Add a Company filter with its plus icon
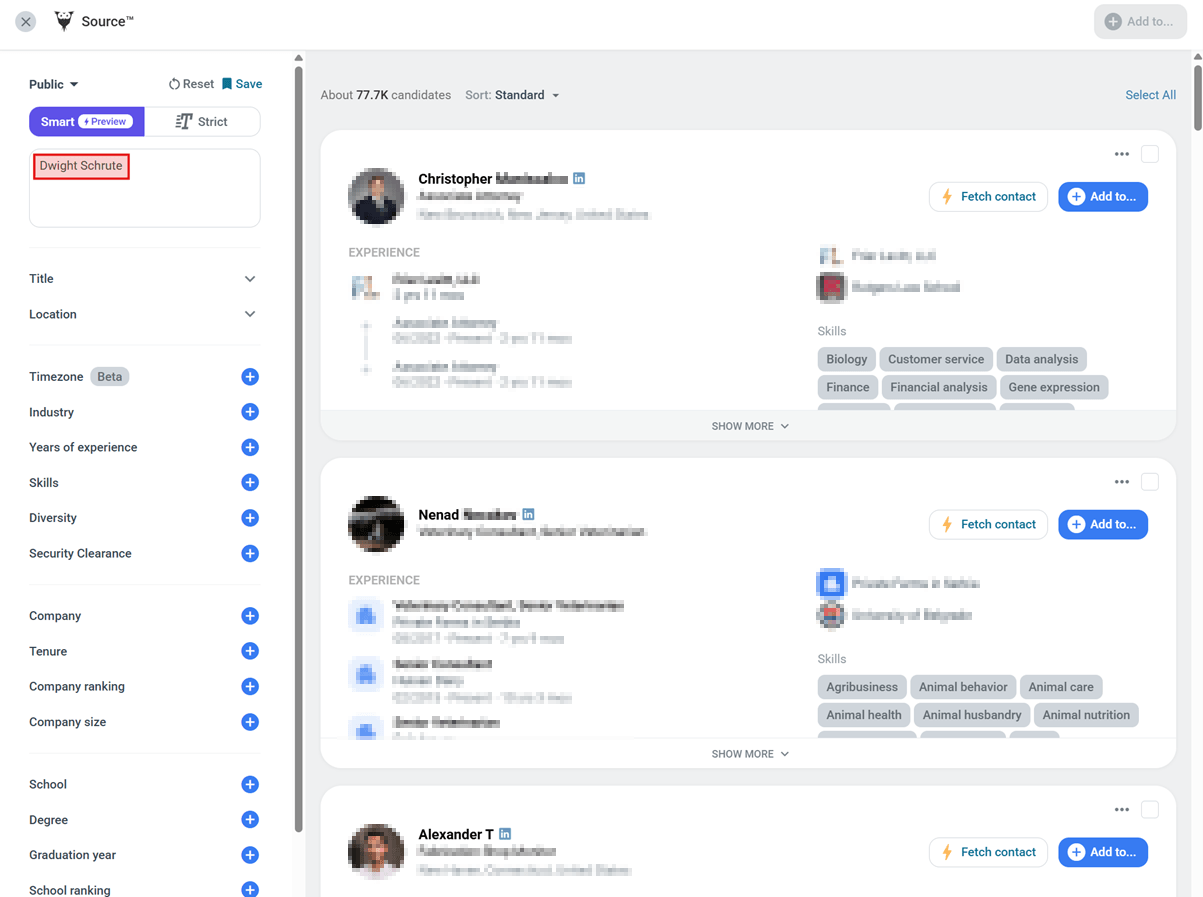 pos(249,616)
